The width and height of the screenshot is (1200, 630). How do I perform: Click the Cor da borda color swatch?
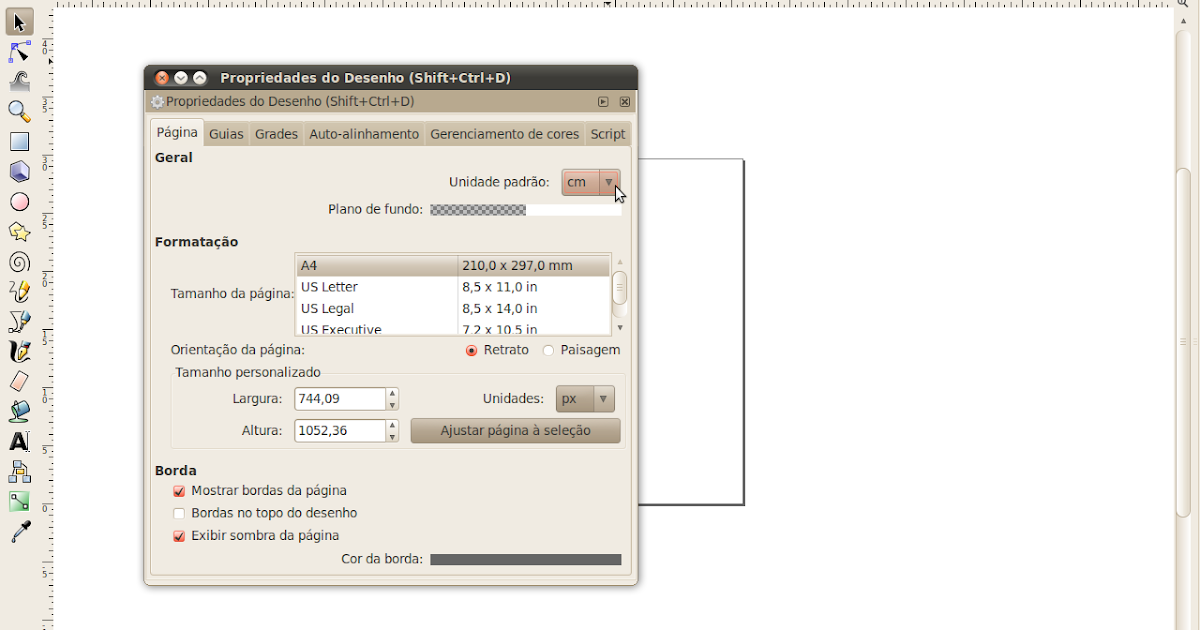[x=526, y=560]
